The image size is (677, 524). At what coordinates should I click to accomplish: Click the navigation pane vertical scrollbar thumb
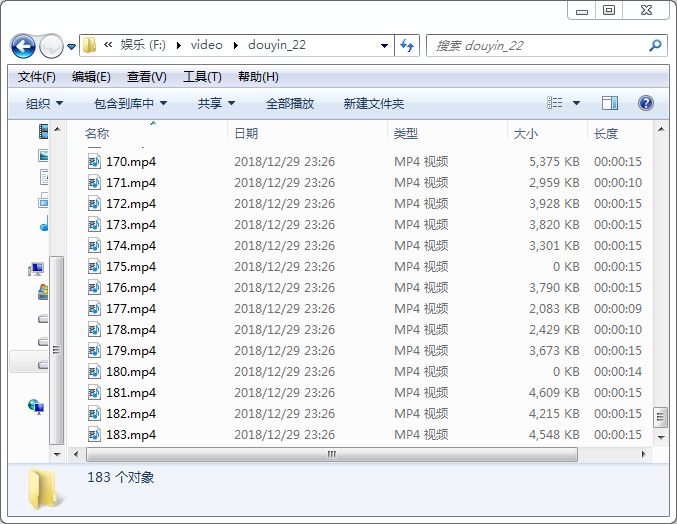tap(57, 350)
